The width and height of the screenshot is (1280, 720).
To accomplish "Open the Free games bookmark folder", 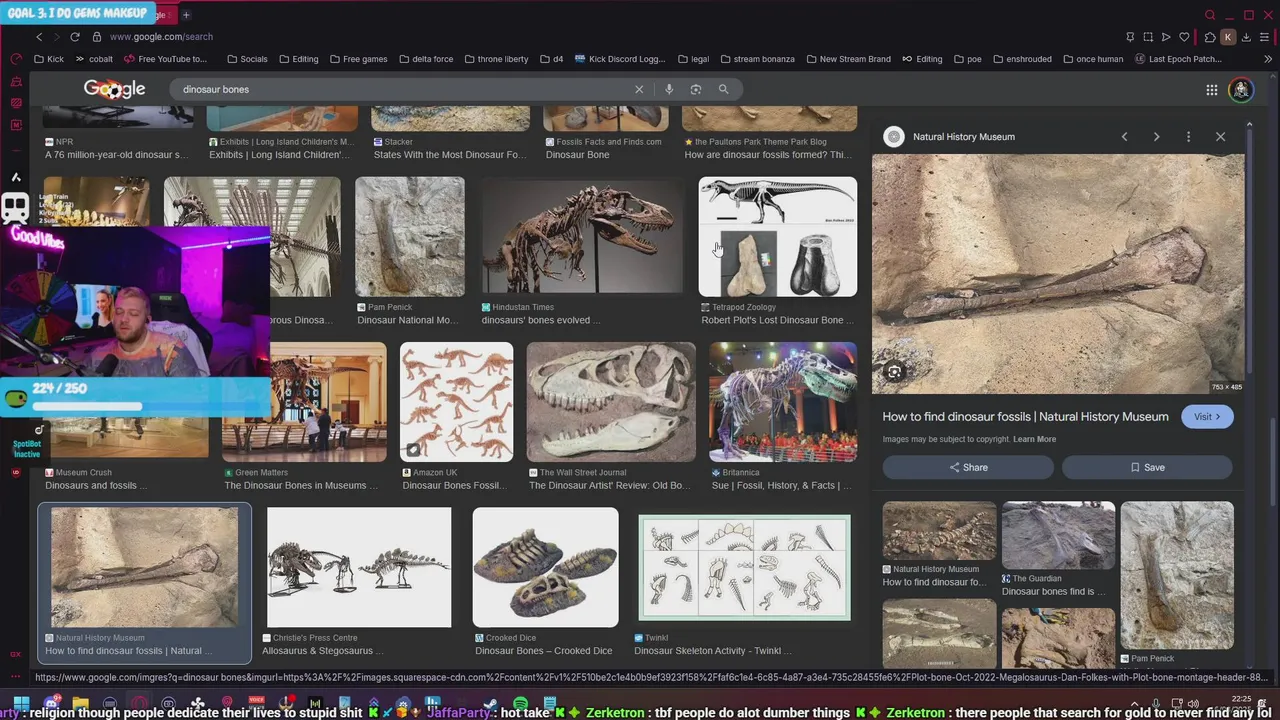I will point(358,59).
